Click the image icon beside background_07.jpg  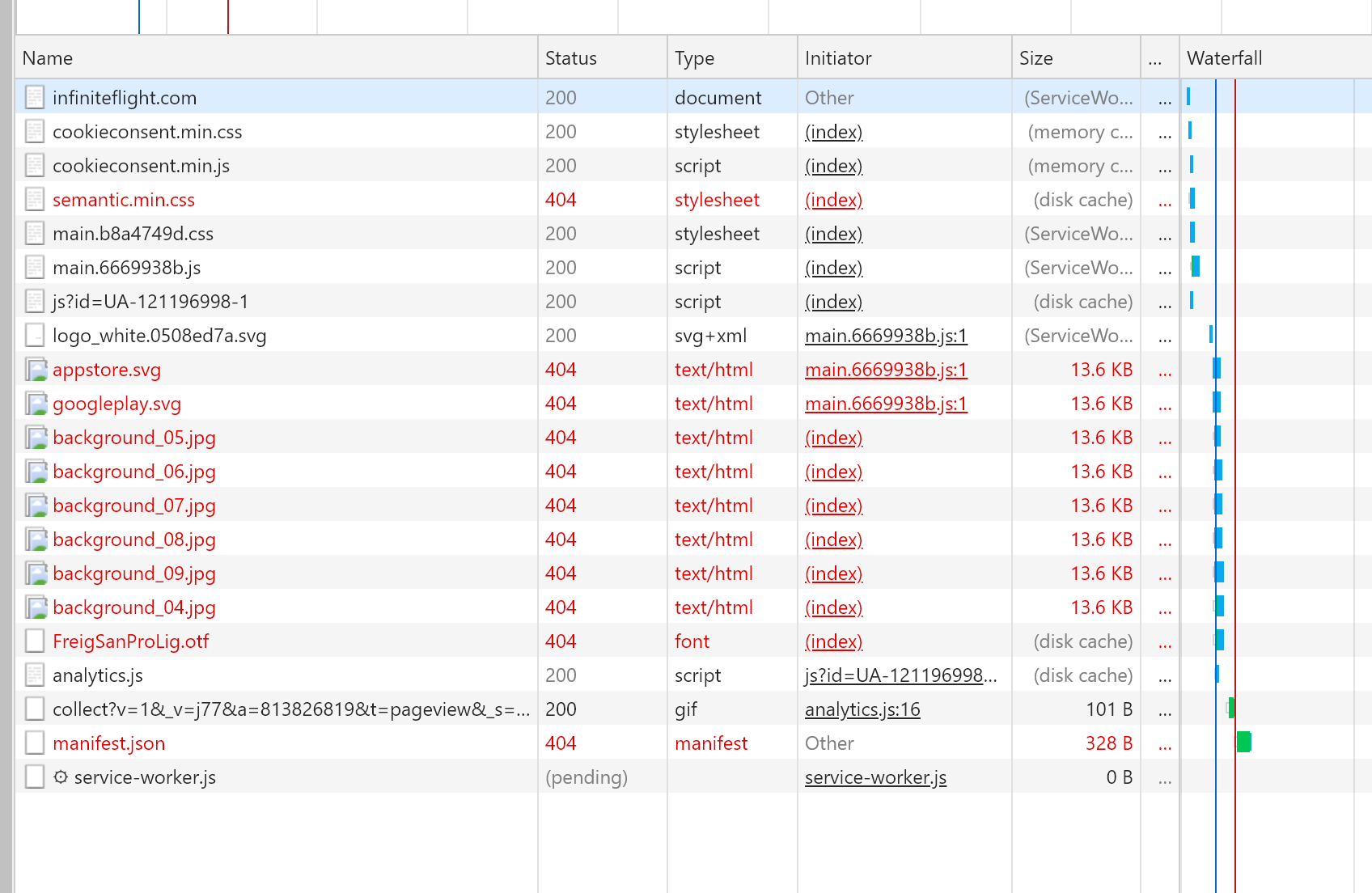click(x=36, y=506)
